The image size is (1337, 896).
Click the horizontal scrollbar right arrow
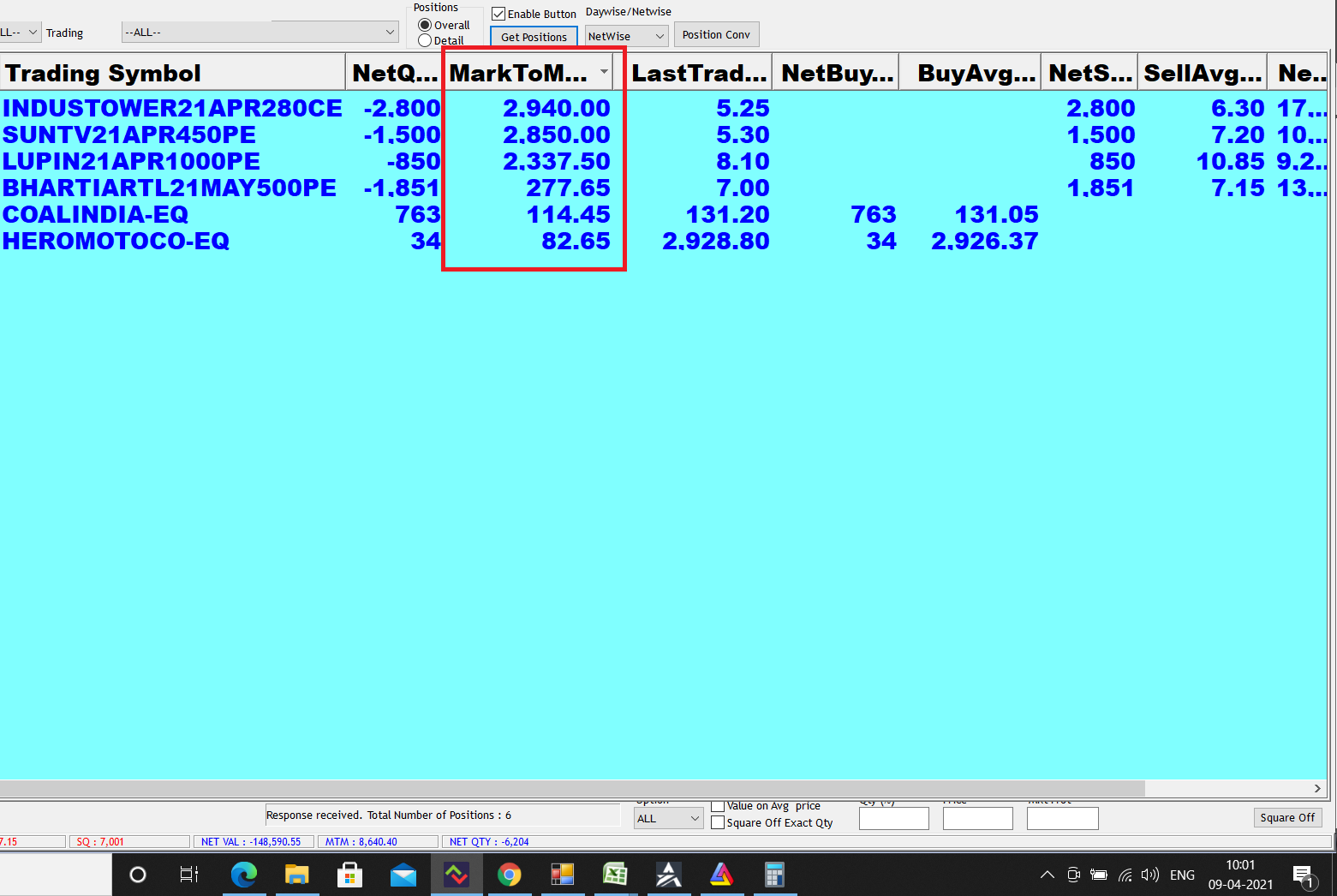tap(1317, 788)
